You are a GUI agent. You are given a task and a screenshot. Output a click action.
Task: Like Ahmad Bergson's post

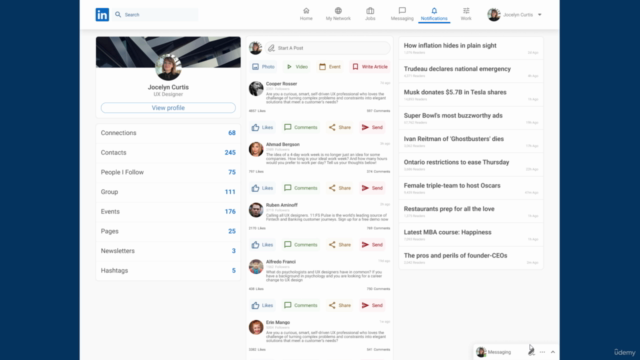click(x=262, y=188)
